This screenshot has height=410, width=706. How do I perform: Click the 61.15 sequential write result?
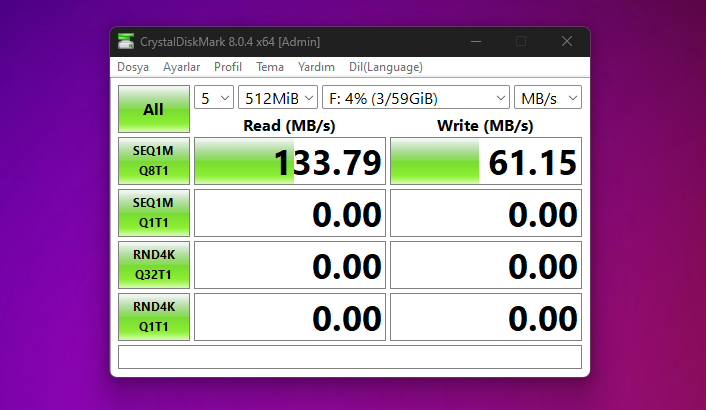(x=486, y=161)
